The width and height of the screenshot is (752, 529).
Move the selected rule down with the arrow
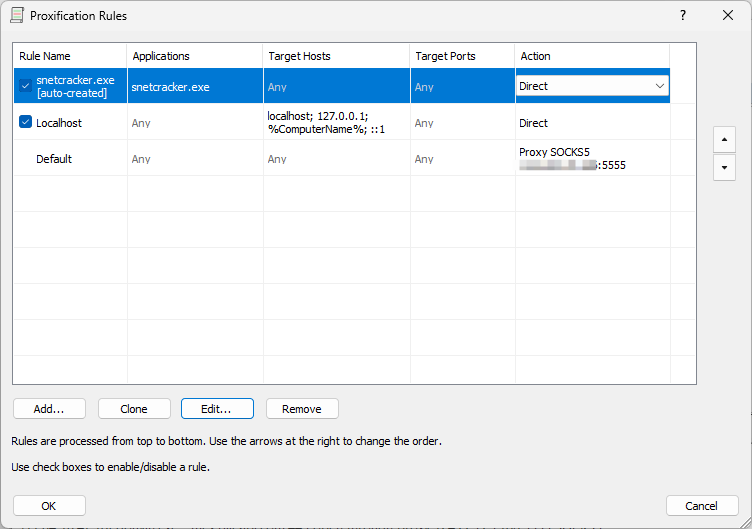724,167
